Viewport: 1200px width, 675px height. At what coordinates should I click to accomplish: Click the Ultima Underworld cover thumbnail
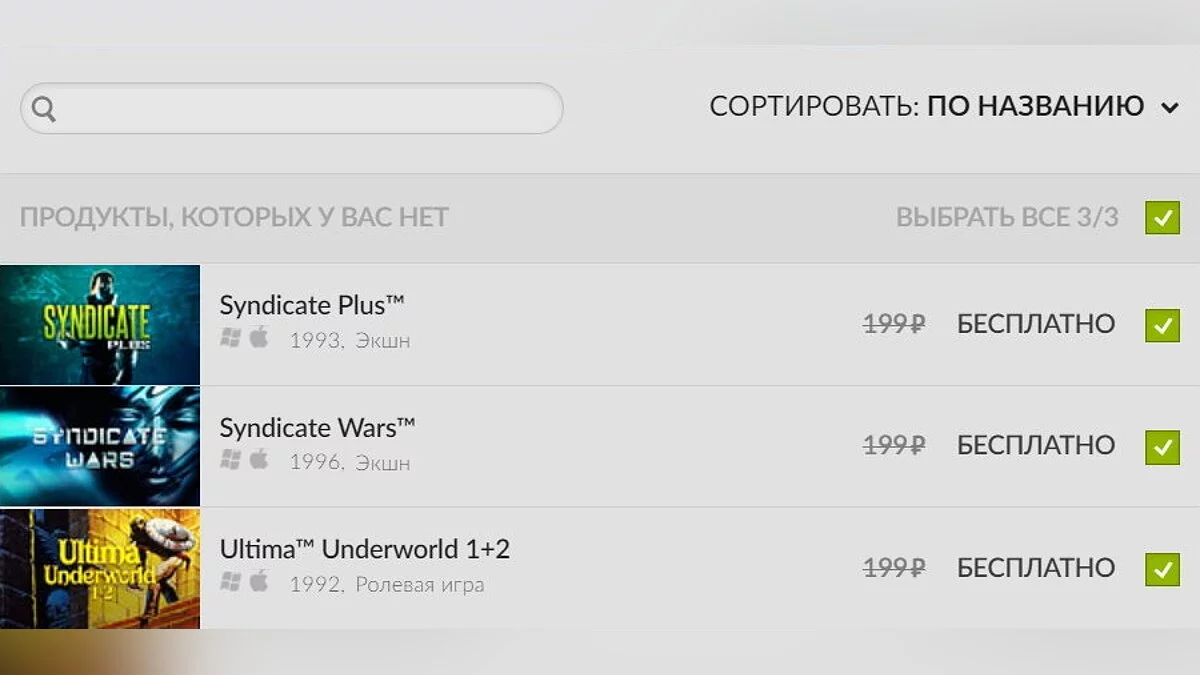100,568
